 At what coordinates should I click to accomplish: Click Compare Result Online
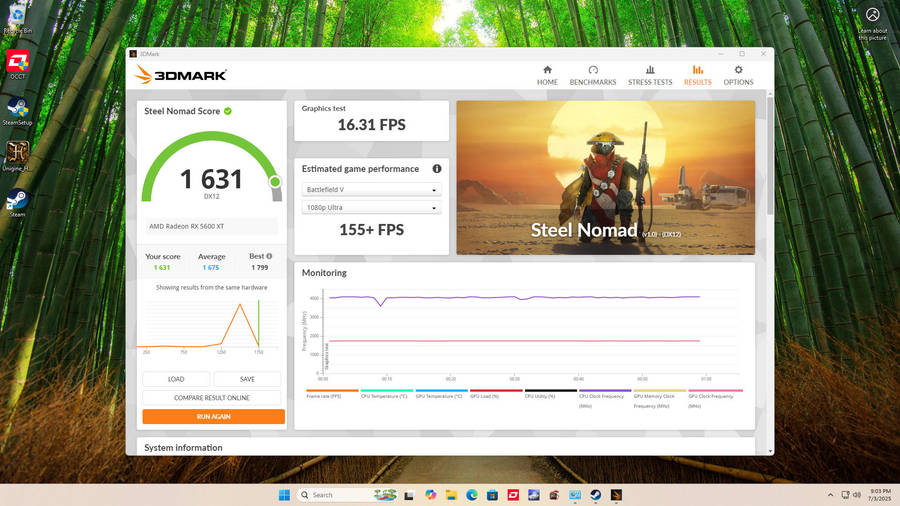click(x=213, y=398)
